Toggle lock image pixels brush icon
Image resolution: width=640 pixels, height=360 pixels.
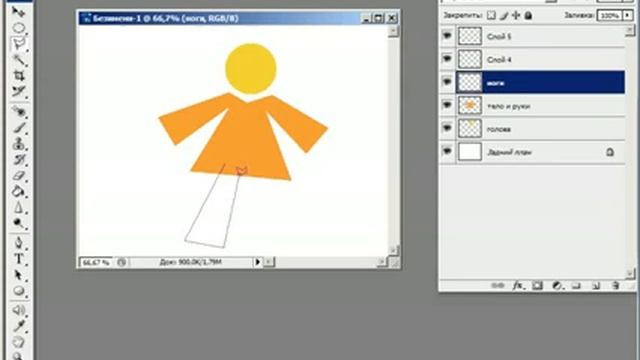[504, 16]
